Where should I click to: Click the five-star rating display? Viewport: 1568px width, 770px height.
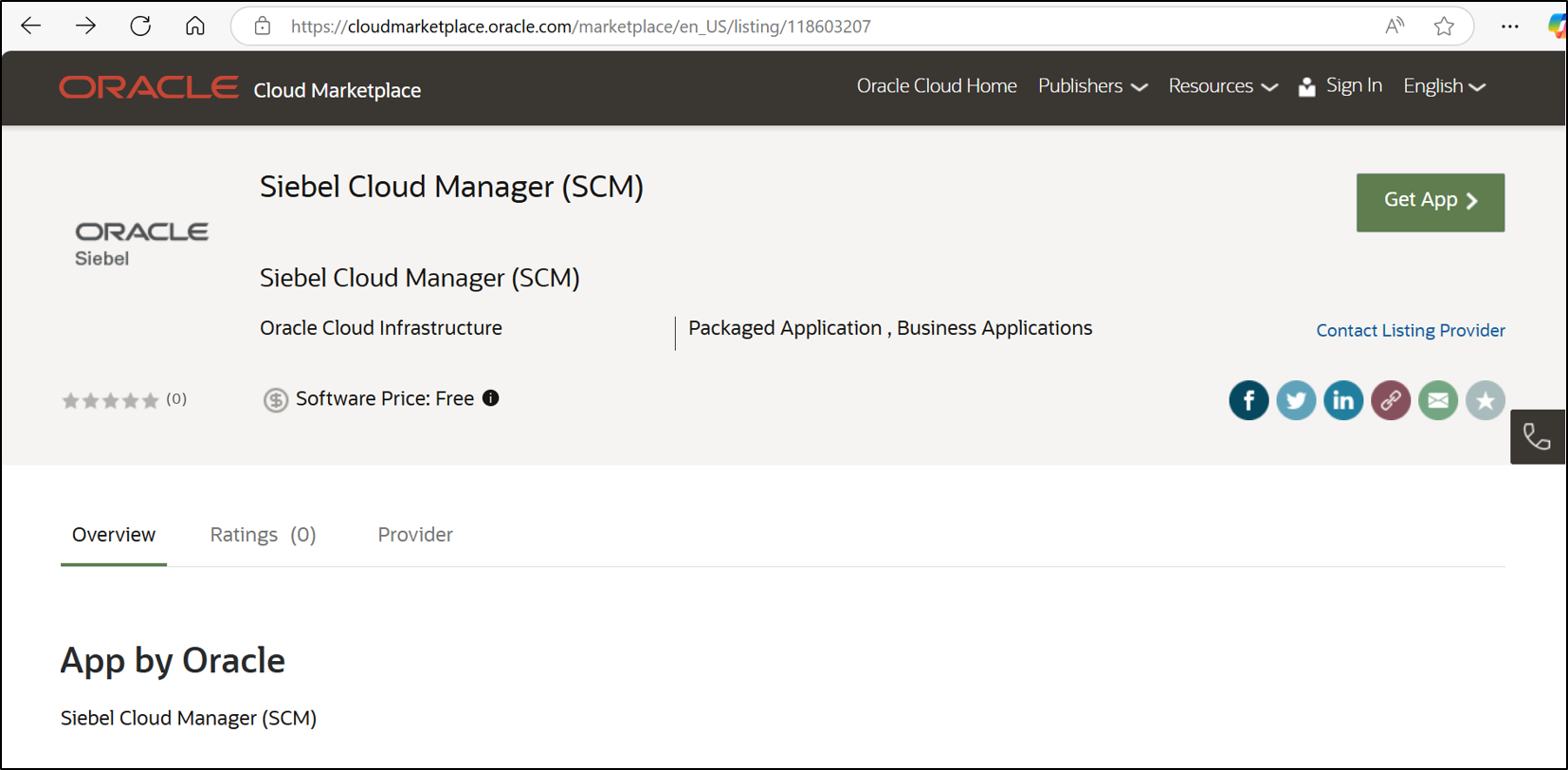point(110,400)
